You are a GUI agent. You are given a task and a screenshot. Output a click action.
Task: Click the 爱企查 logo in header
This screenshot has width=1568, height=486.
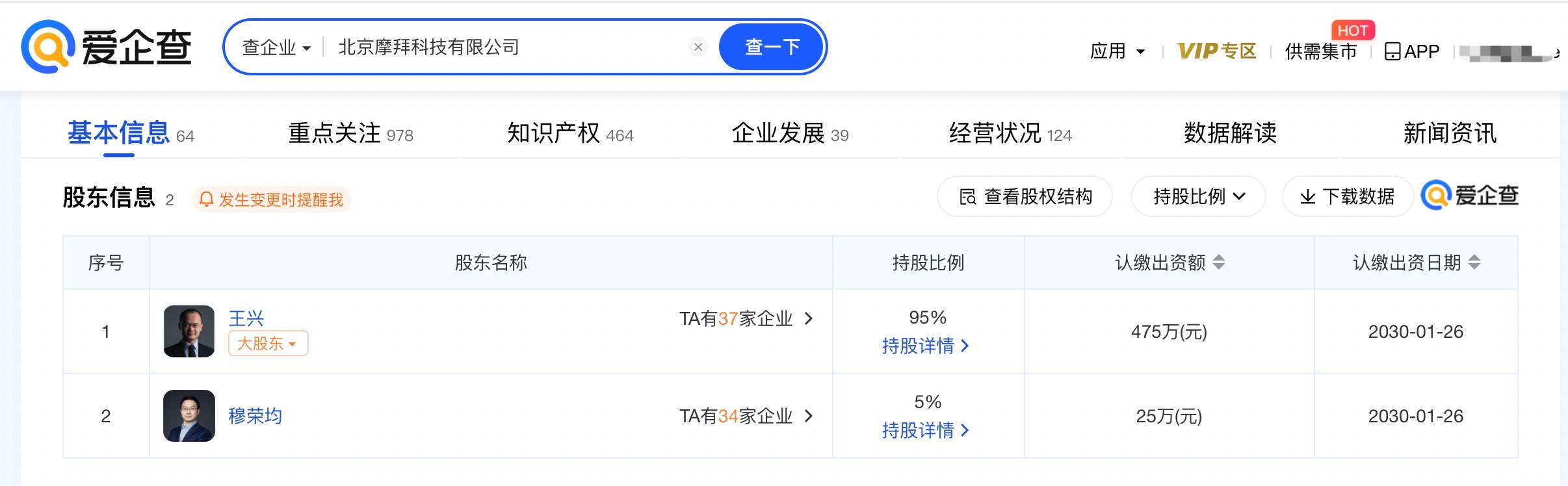[107, 47]
